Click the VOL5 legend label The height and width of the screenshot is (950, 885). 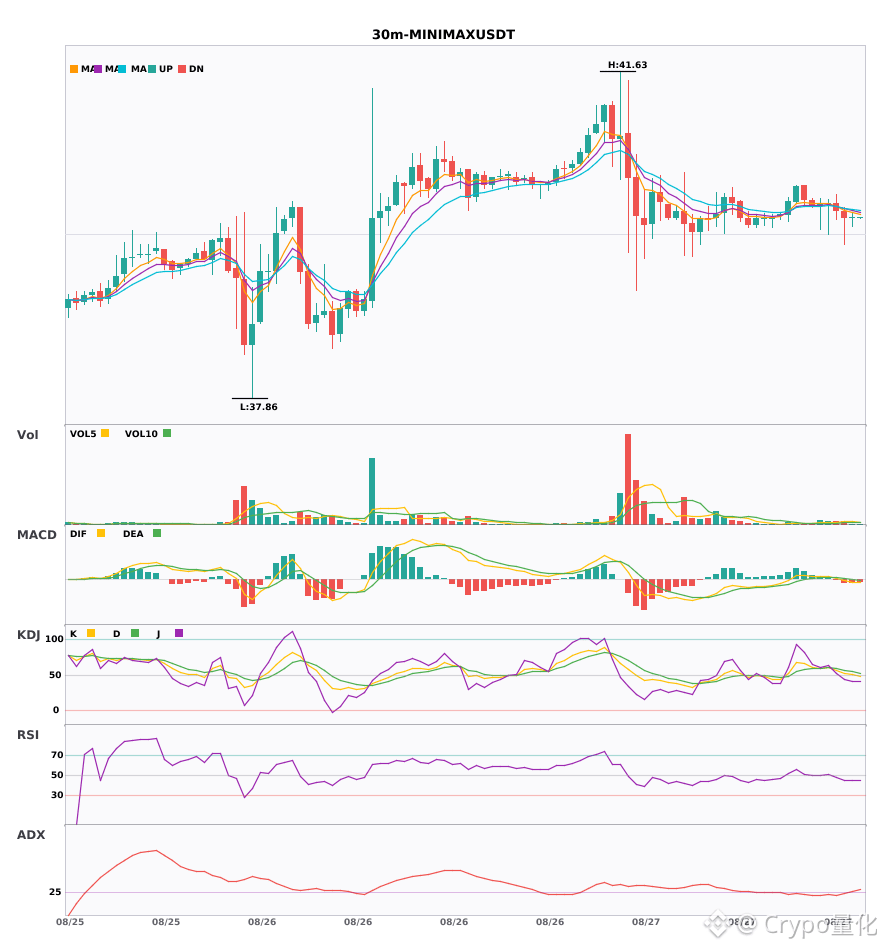pyautogui.click(x=83, y=434)
